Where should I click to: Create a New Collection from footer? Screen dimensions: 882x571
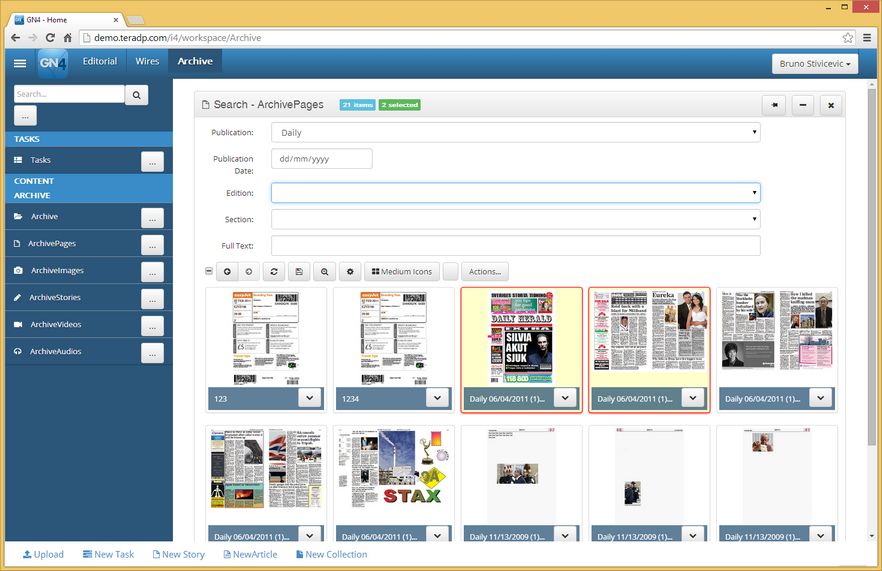[332, 554]
